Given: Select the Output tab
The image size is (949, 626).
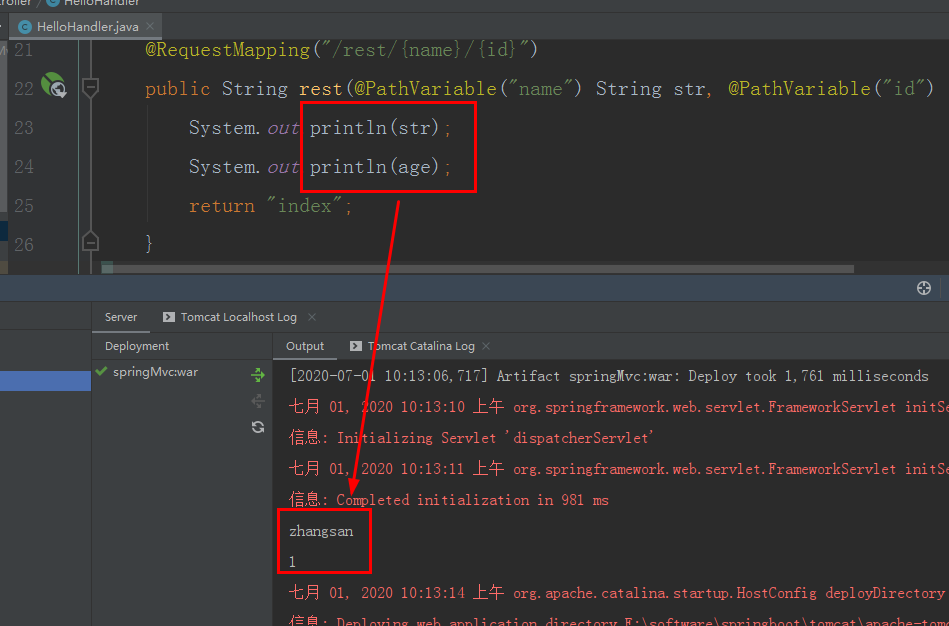Looking at the screenshot, I should click(x=305, y=346).
